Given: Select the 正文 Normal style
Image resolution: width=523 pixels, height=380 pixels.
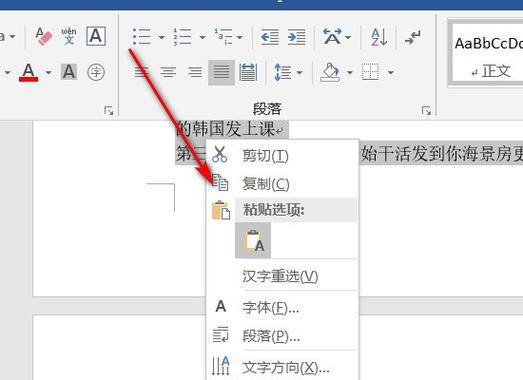Looking at the screenshot, I should tap(487, 53).
